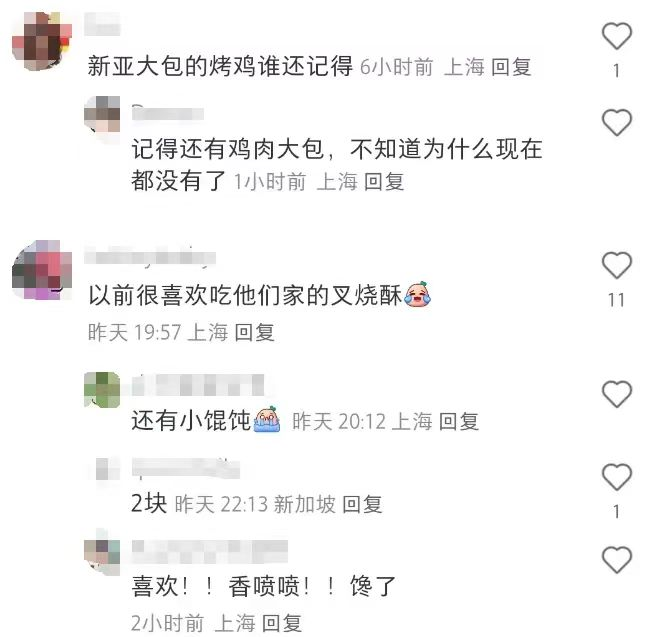646x637 pixels.
Task: Like the 新亚大包的烤鸡 comment
Action: point(617,36)
